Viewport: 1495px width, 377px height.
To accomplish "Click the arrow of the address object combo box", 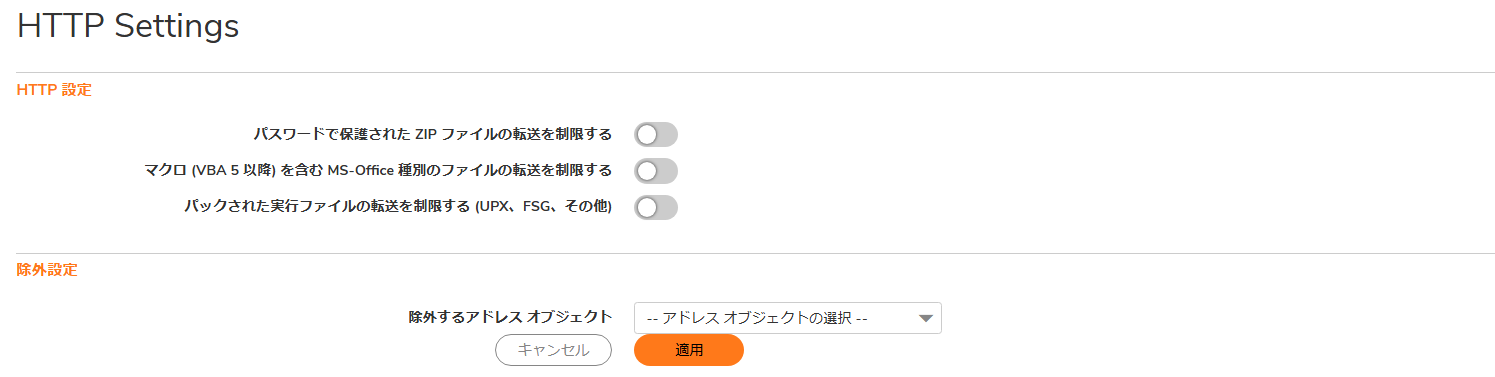I will [925, 319].
